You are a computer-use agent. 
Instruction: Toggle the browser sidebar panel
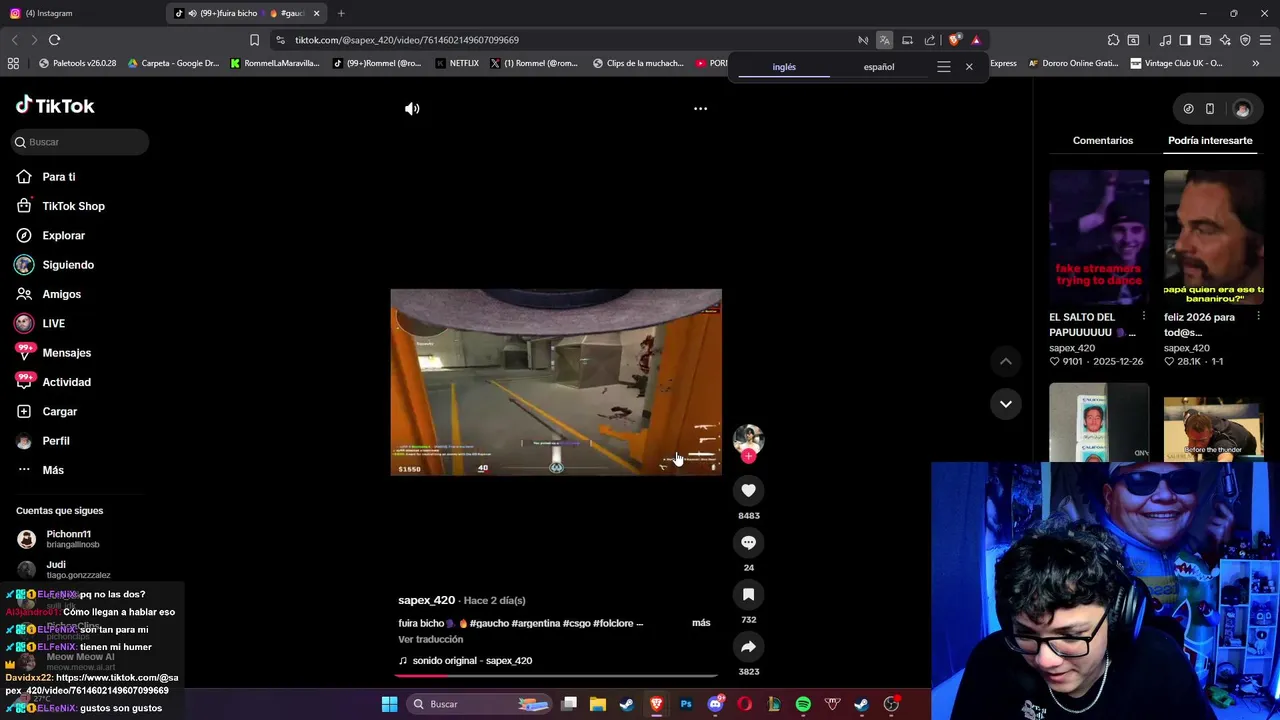(x=1185, y=40)
